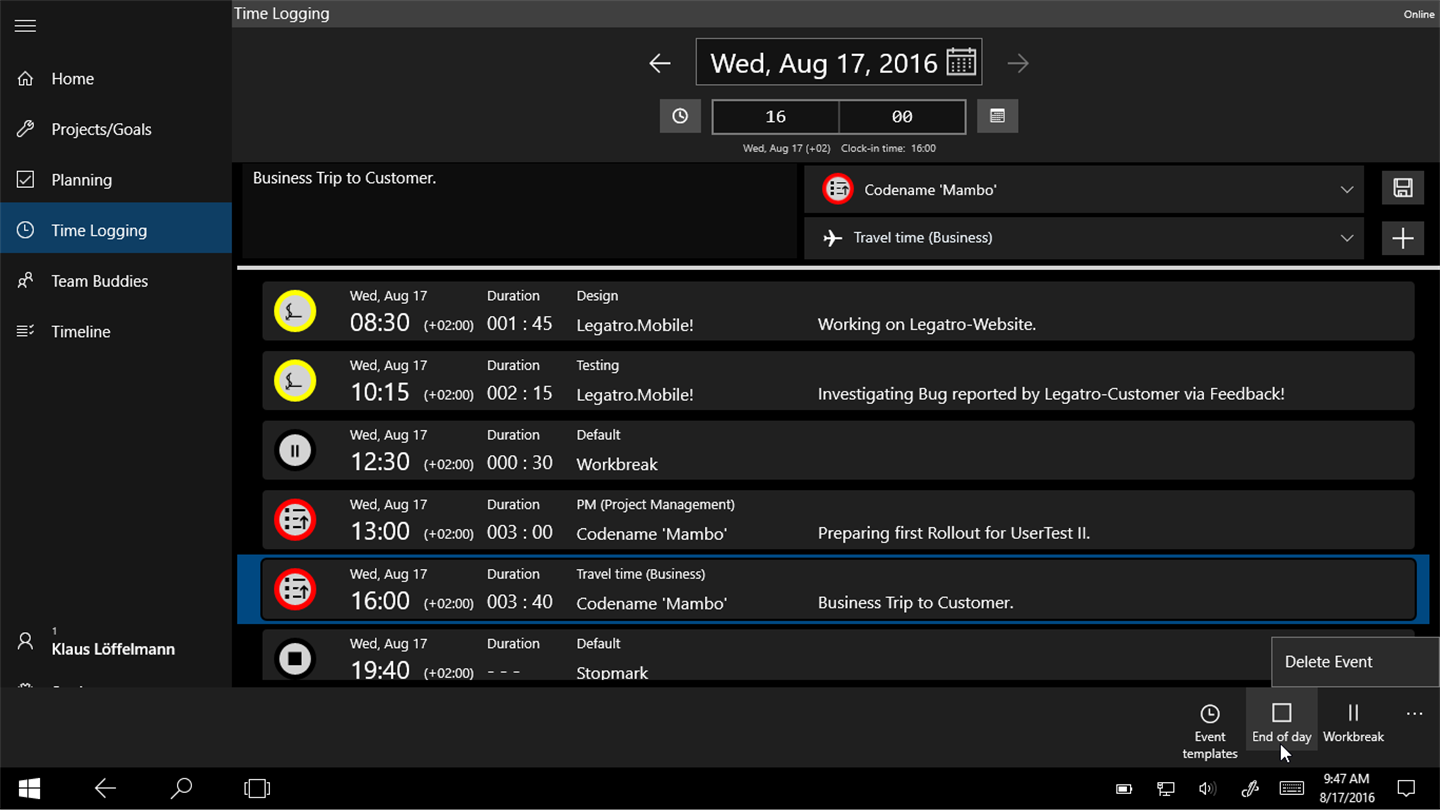Viewport: 1440px width, 810px height.
Task: Click red icon of 13:00 PM entry
Action: 295,520
